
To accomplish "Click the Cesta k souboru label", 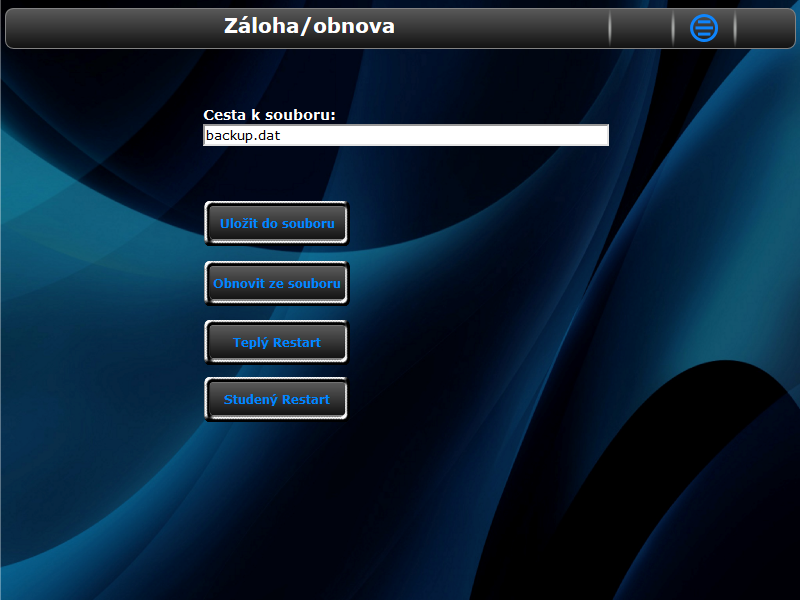I will coord(269,115).
